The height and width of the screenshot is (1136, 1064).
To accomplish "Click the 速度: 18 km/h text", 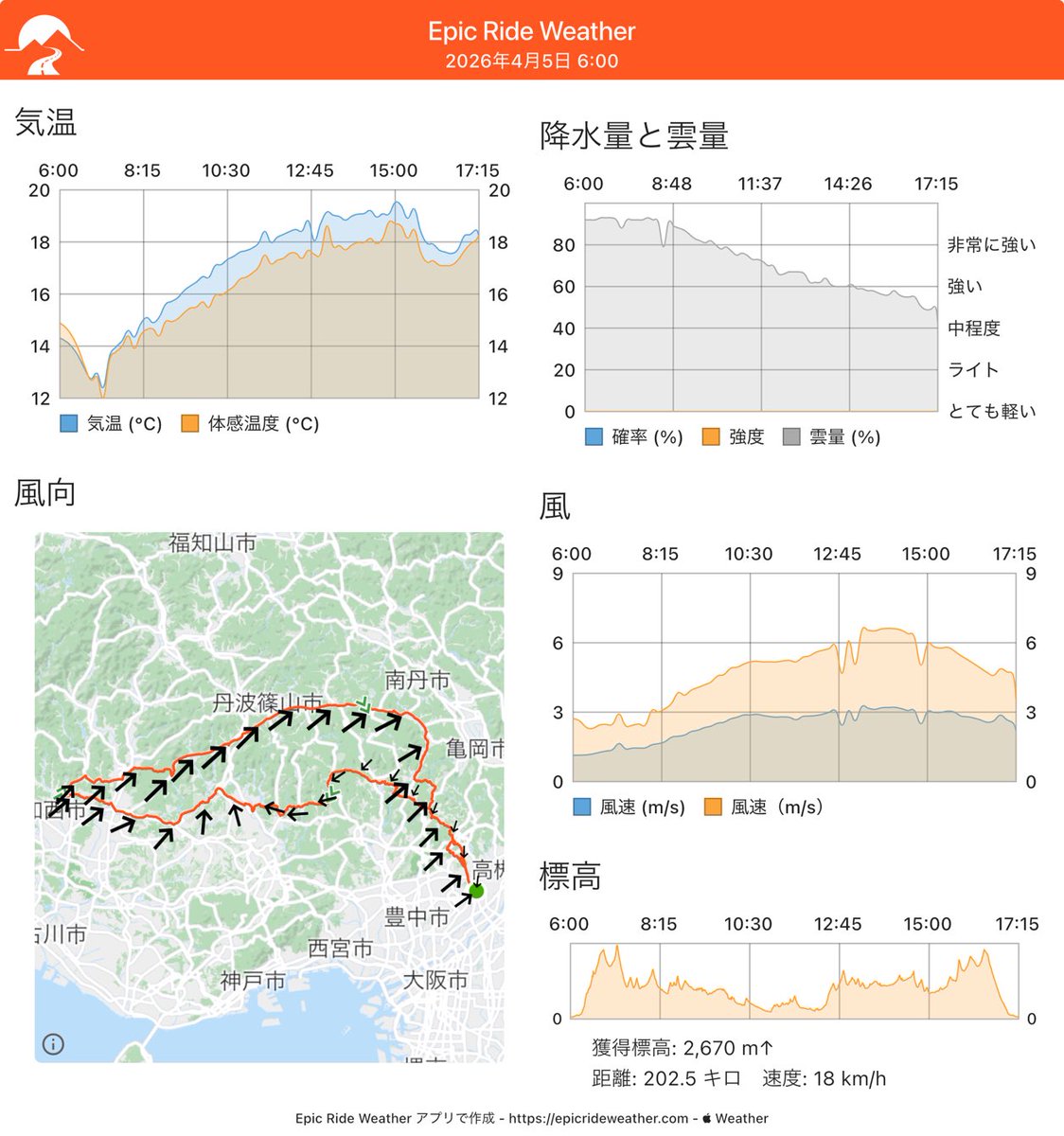I will pos(825,1078).
